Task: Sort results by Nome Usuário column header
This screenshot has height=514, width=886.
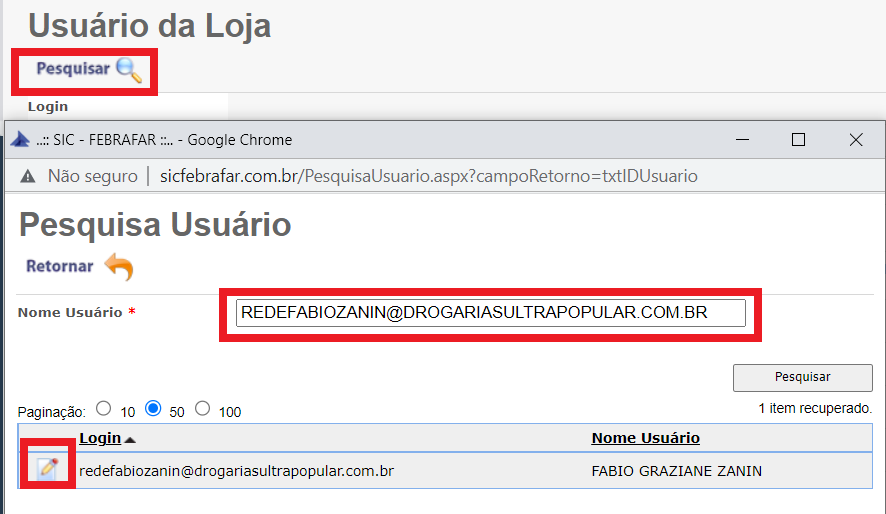Action: [645, 438]
